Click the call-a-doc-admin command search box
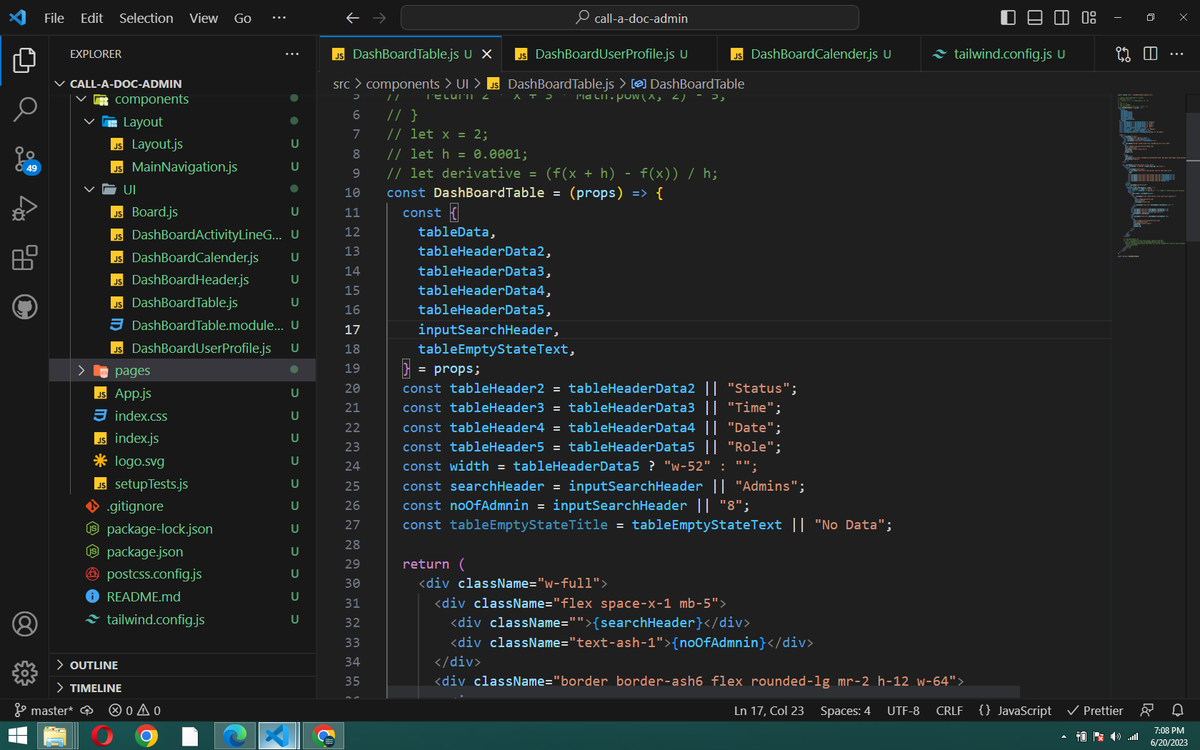 click(x=629, y=18)
